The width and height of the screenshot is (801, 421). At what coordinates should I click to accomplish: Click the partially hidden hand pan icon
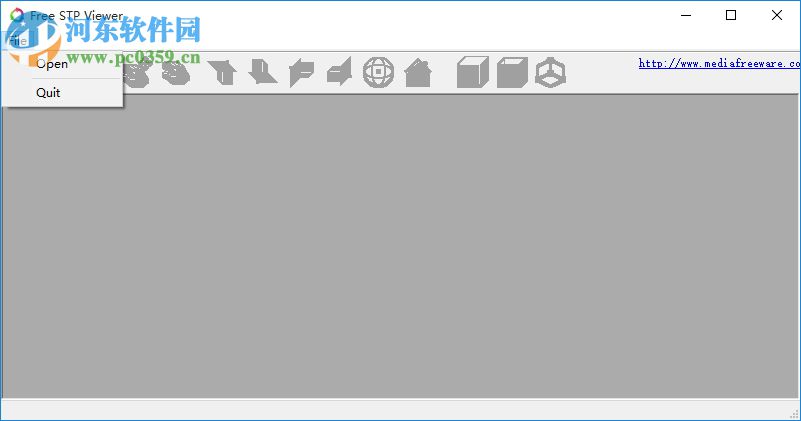[137, 74]
